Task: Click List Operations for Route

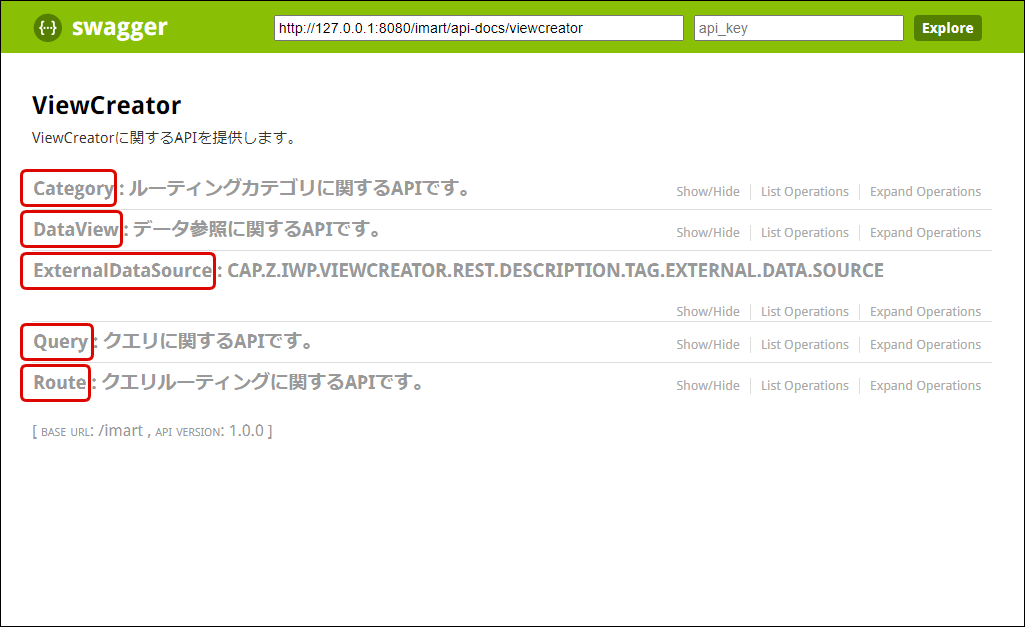Action: coord(805,386)
